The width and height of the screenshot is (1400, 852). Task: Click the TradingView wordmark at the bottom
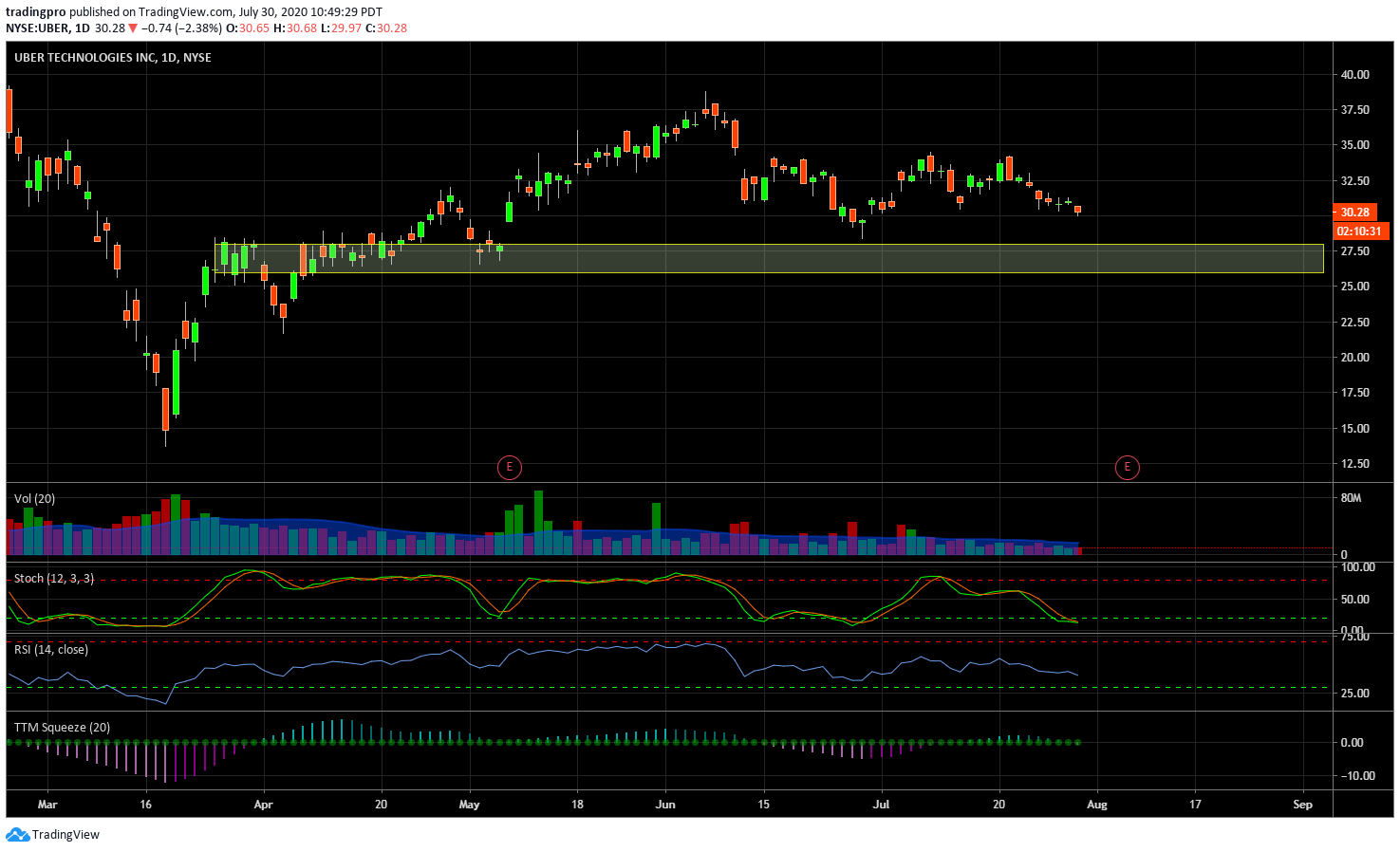pos(65,835)
